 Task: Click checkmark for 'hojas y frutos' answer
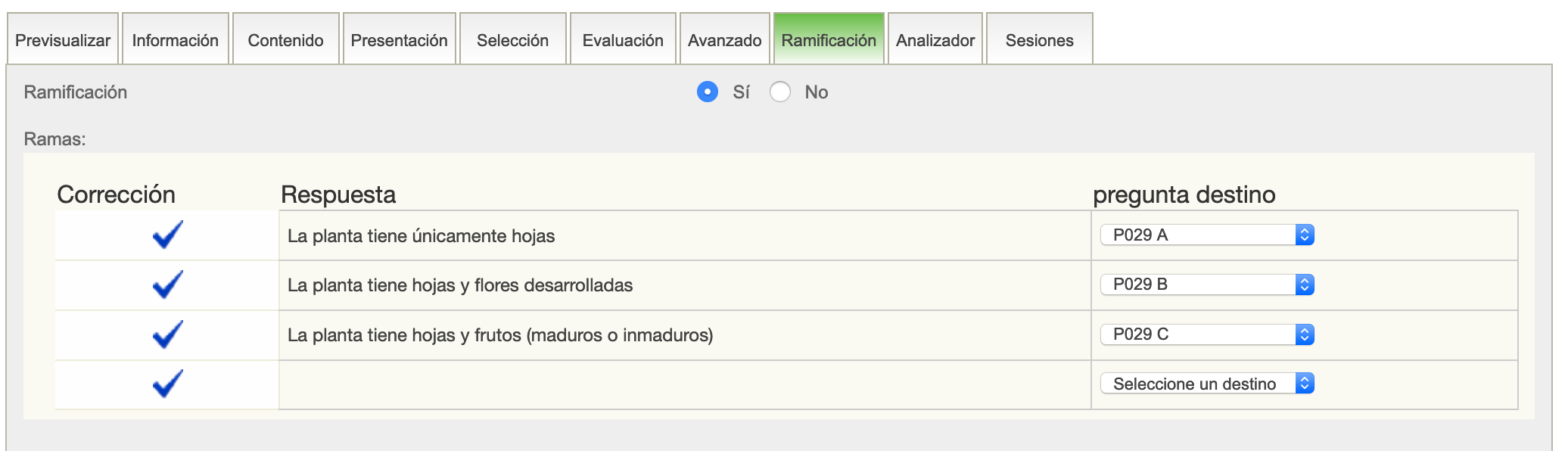point(167,334)
